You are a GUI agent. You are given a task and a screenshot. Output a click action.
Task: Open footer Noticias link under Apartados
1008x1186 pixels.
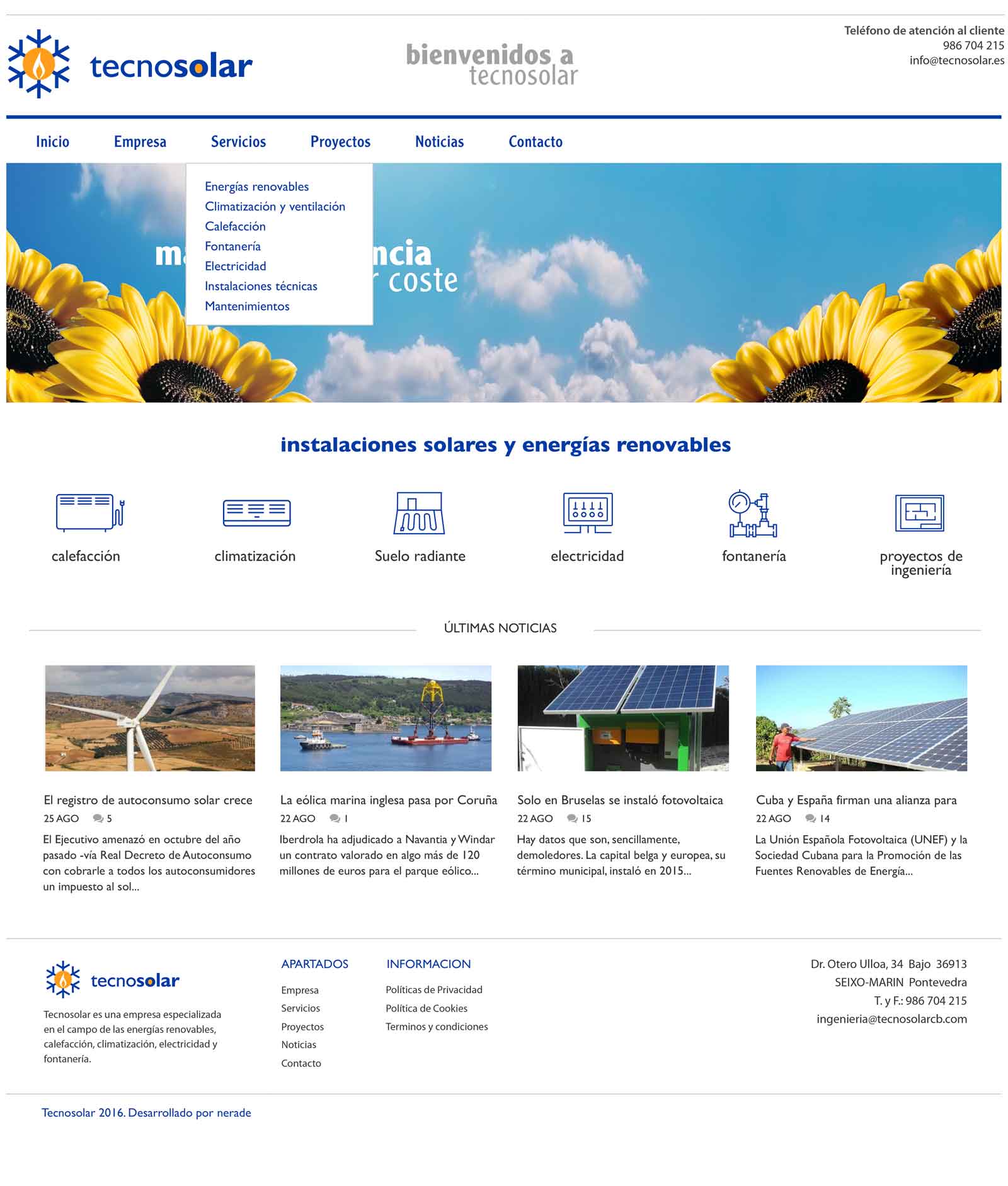click(x=299, y=1045)
